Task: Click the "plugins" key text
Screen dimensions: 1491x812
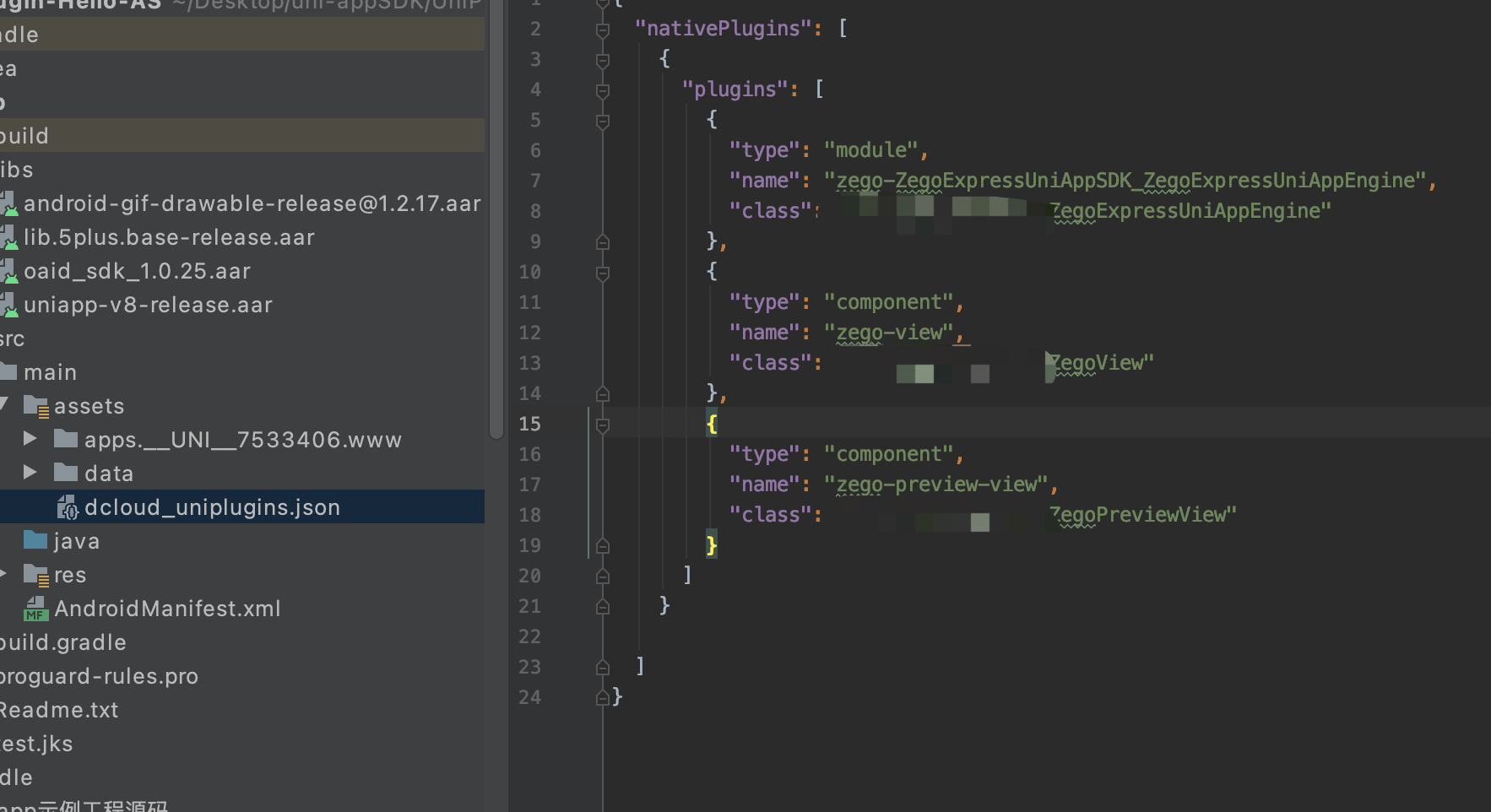Action: click(x=735, y=89)
